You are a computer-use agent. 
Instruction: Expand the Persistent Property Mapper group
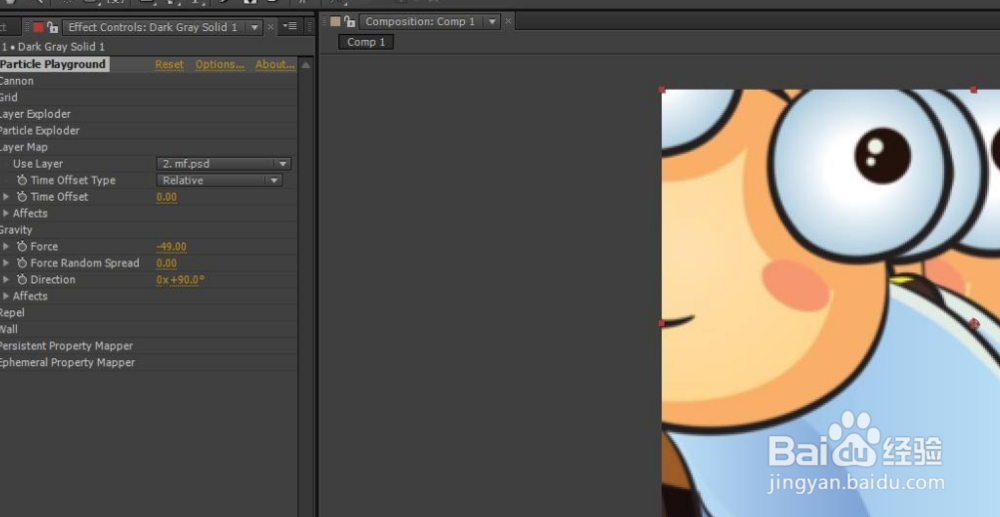pos(66,346)
